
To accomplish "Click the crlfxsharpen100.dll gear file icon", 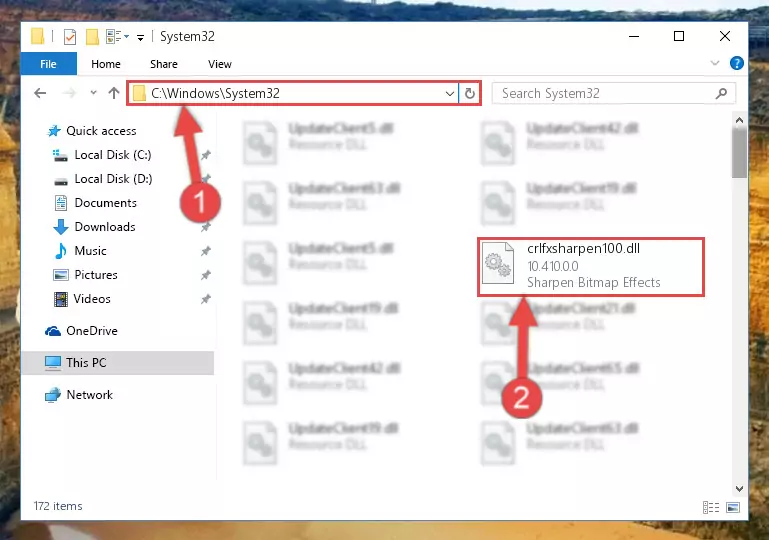I will pos(498,263).
